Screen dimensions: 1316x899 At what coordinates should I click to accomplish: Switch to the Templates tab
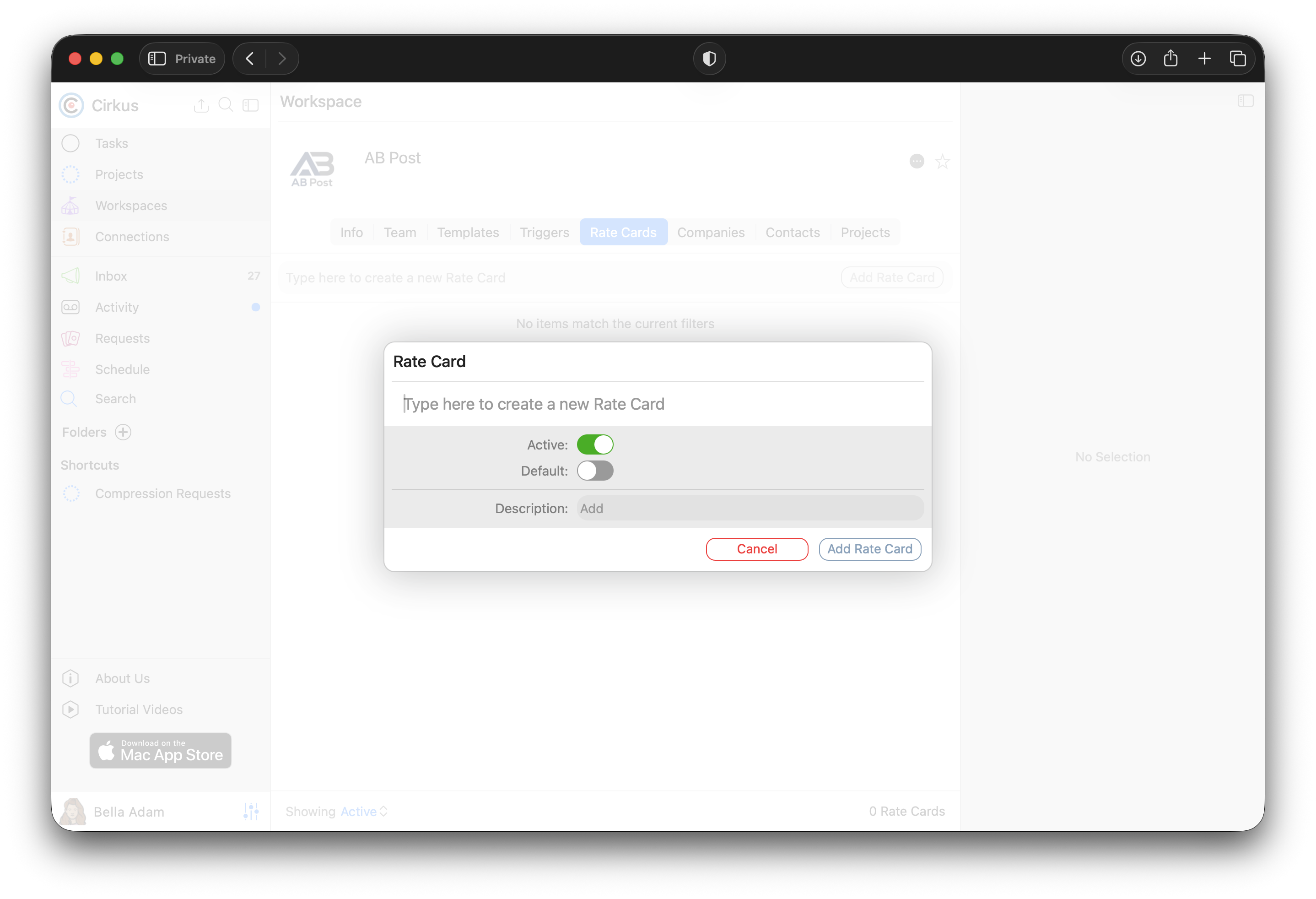468,232
